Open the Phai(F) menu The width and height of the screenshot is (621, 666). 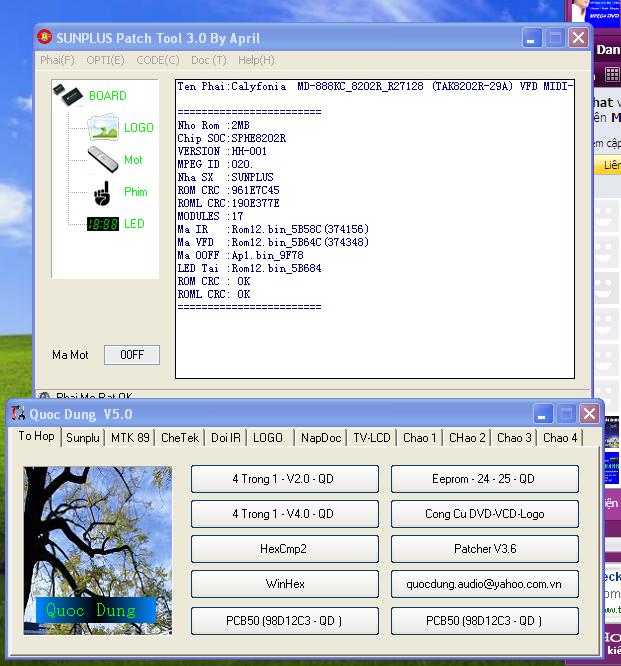(x=57, y=60)
